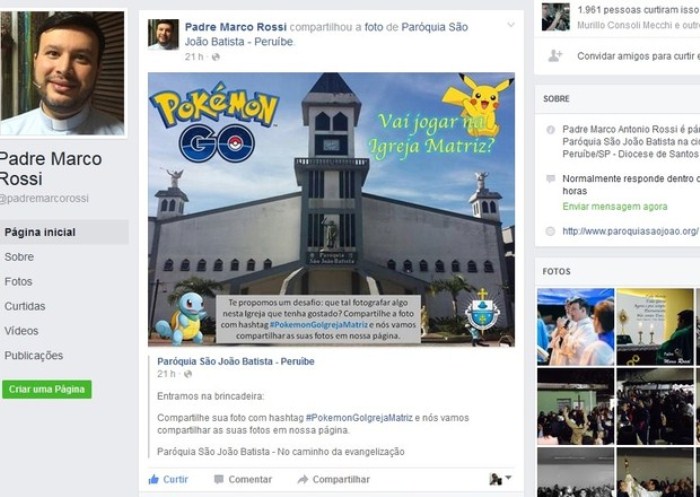This screenshot has width=700, height=497.
Task: Click the globe icon beside website link
Action: pyautogui.click(x=550, y=231)
